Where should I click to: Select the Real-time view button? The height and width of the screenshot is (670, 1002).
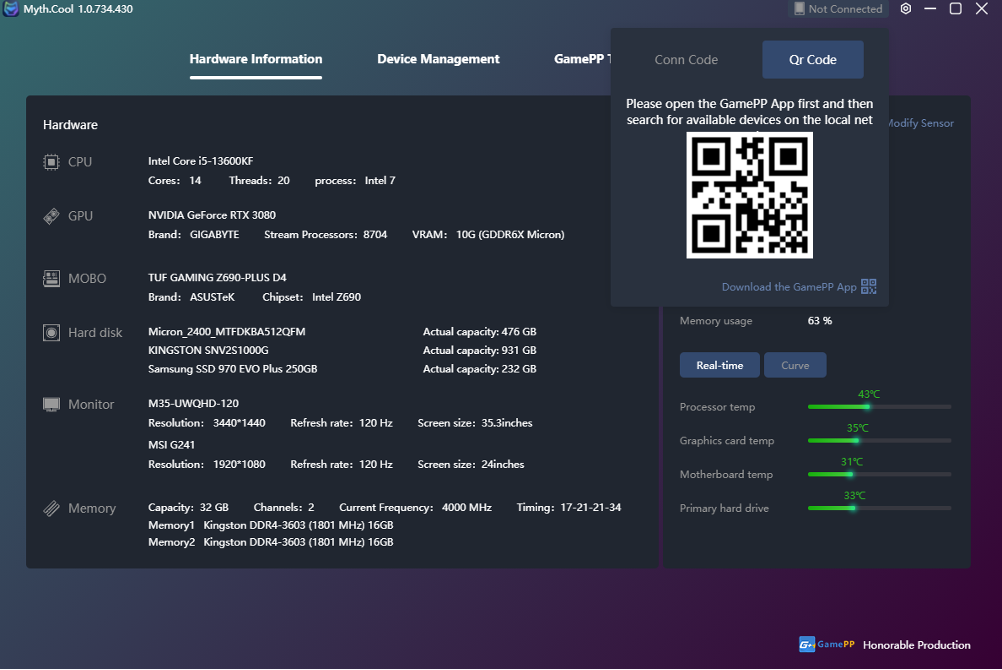720,365
